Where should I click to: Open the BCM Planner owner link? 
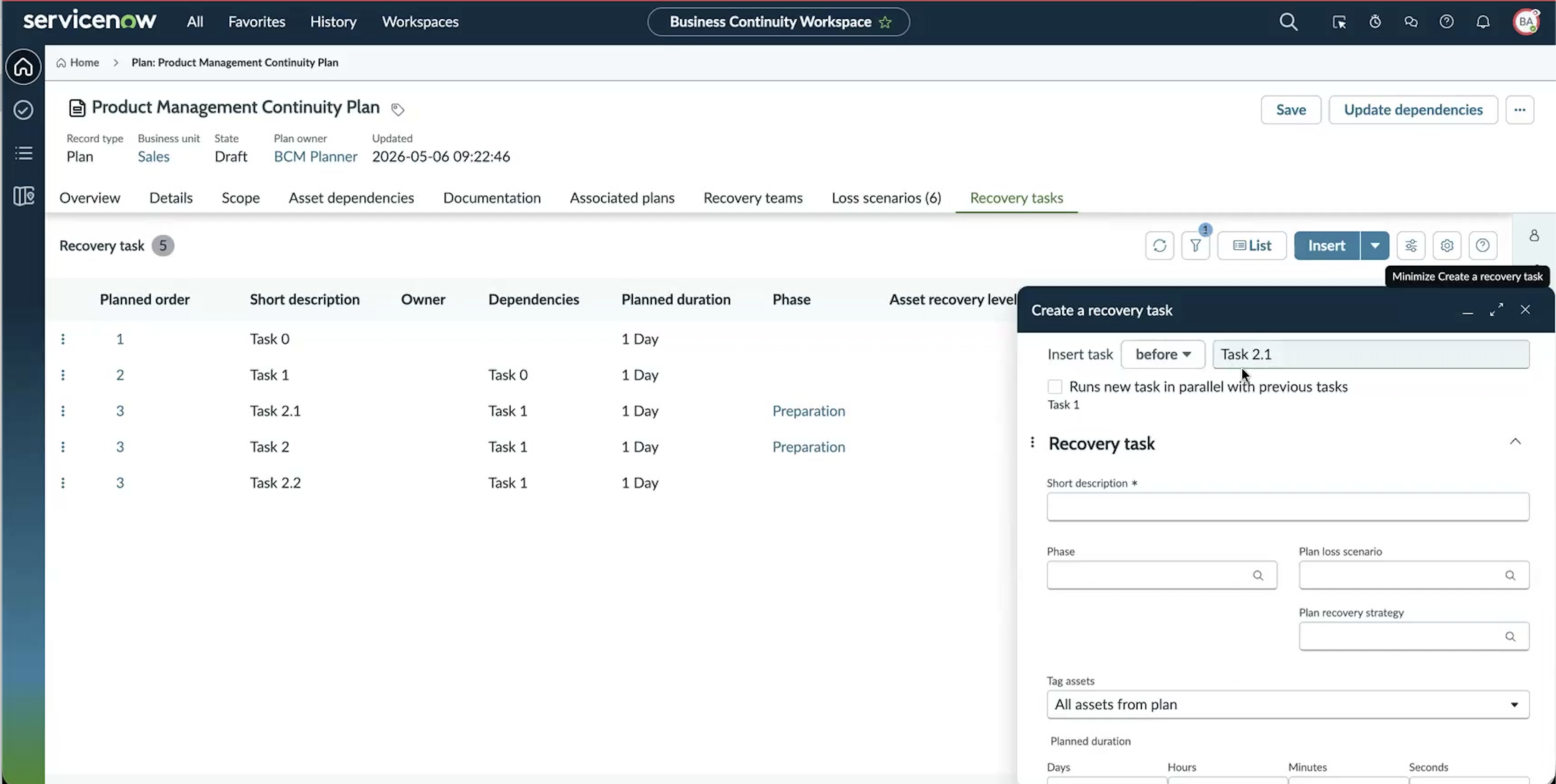(x=316, y=157)
